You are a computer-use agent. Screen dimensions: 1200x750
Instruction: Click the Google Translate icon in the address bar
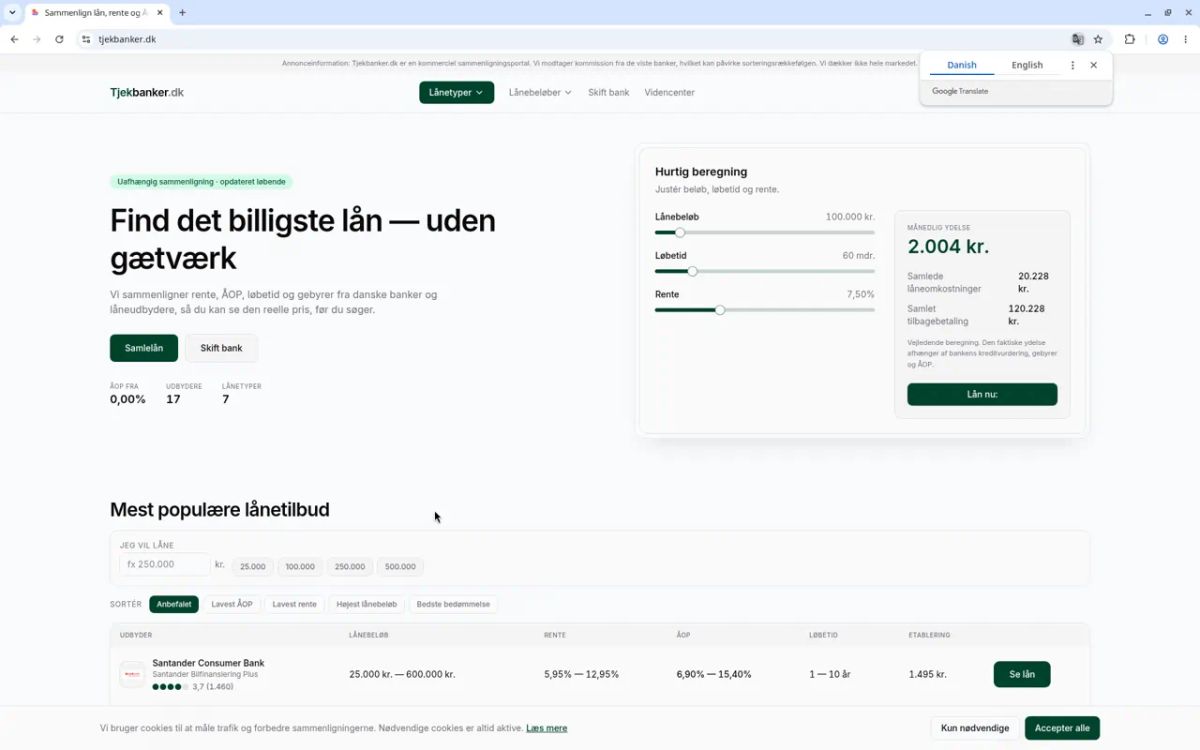pos(1077,39)
